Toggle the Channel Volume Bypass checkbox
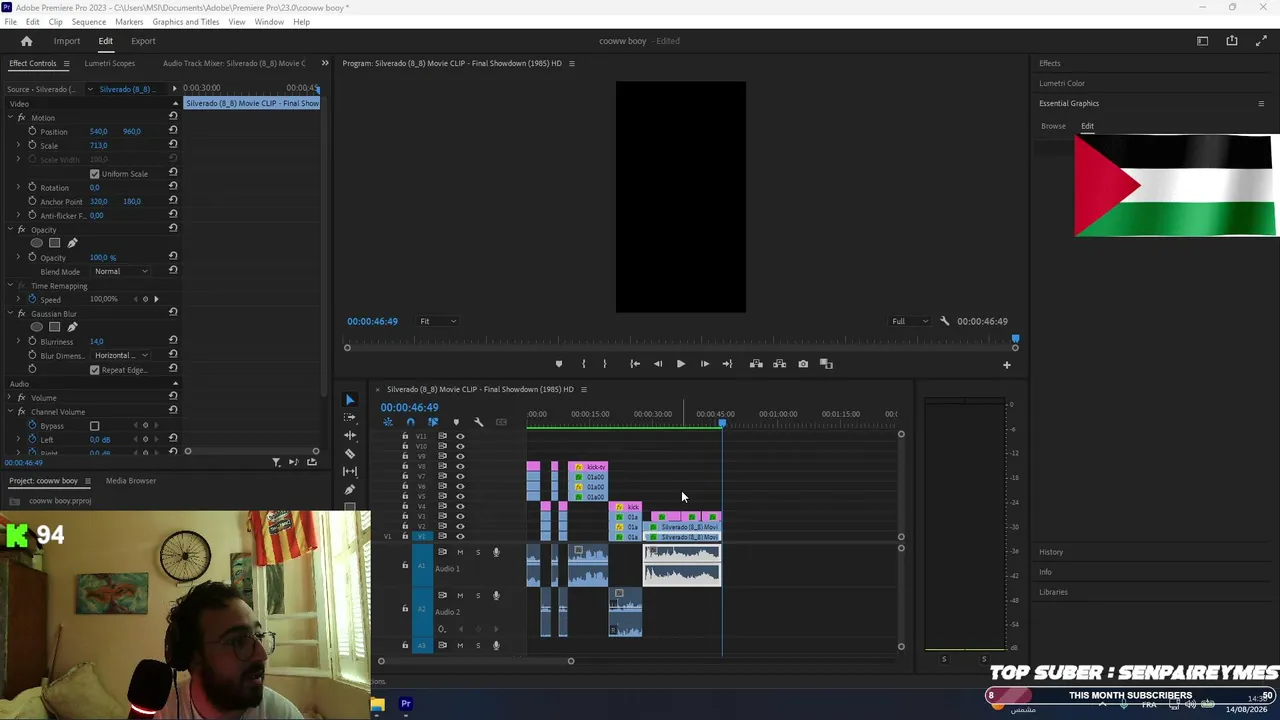This screenshot has height=720, width=1280. 95,426
